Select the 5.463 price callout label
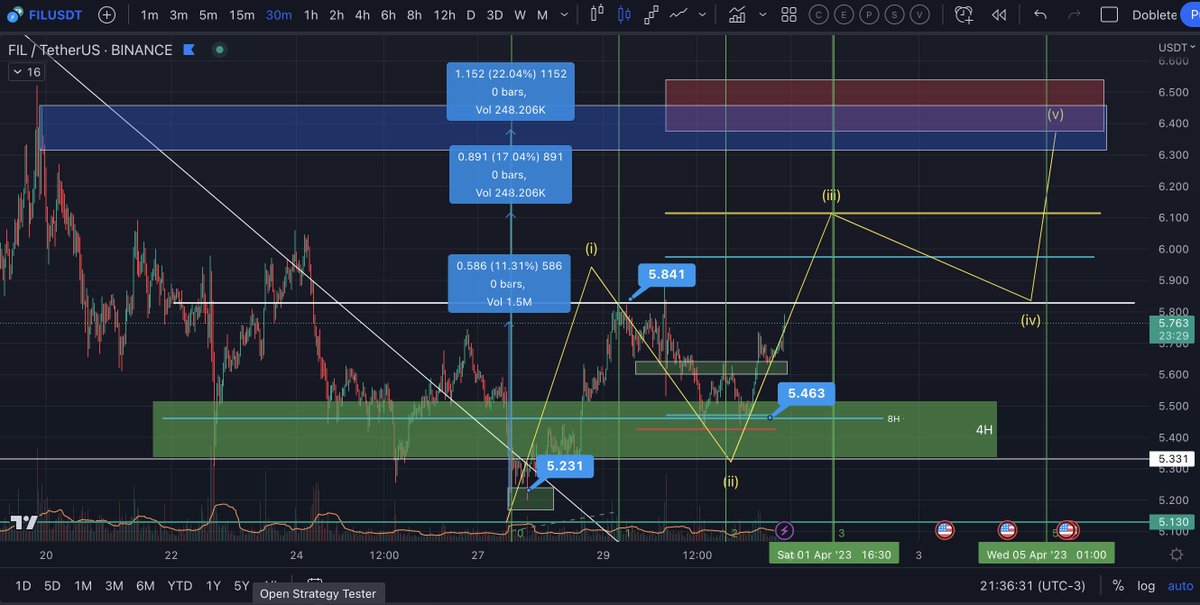 click(x=806, y=393)
